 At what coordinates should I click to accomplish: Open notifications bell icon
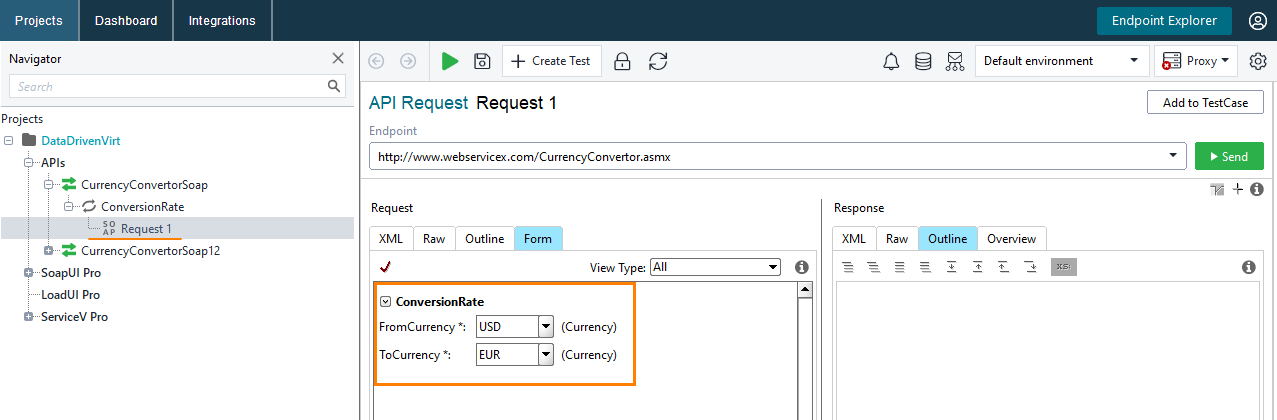pos(891,61)
